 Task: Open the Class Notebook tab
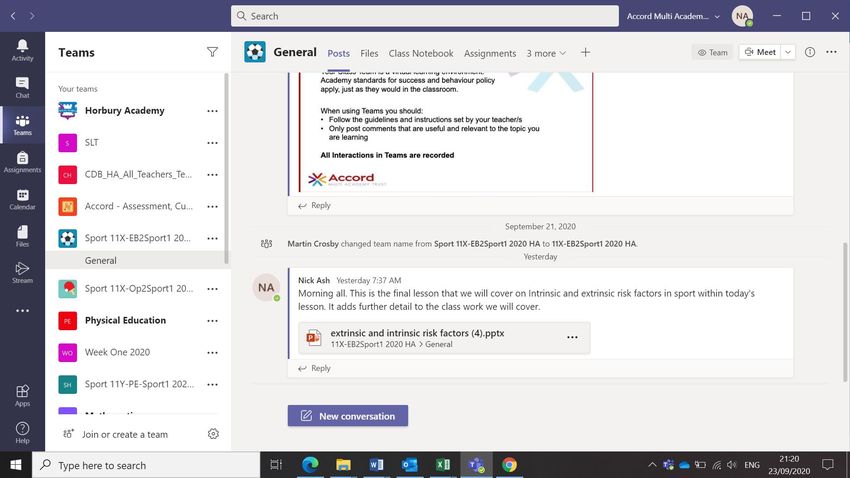421,53
